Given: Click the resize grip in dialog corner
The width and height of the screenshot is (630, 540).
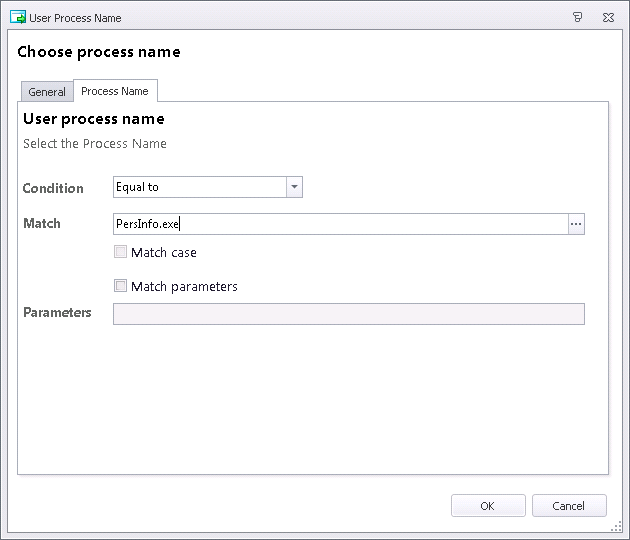Looking at the screenshot, I should point(616,526).
